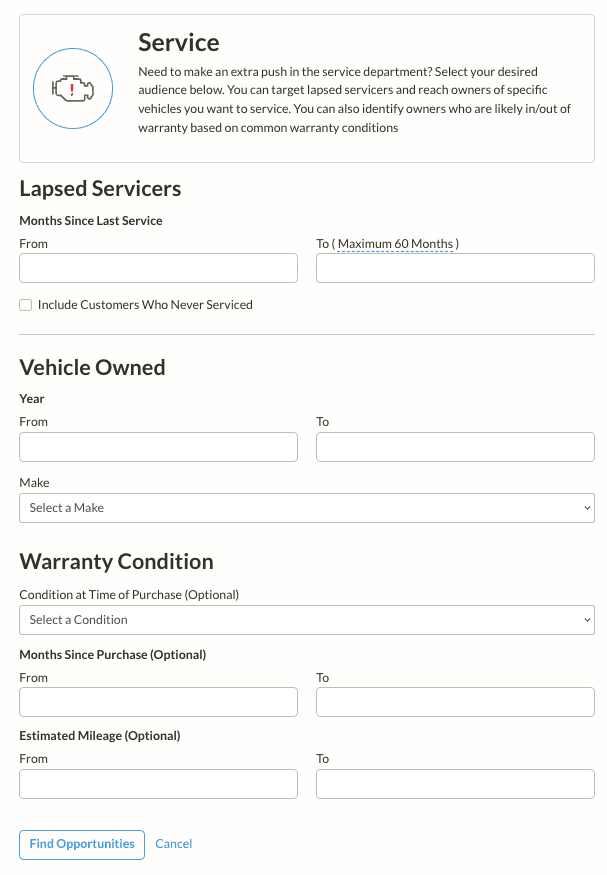This screenshot has width=607, height=875.
Task: Enable Include Customers Who Never Serviced checkbox
Action: click(x=26, y=305)
